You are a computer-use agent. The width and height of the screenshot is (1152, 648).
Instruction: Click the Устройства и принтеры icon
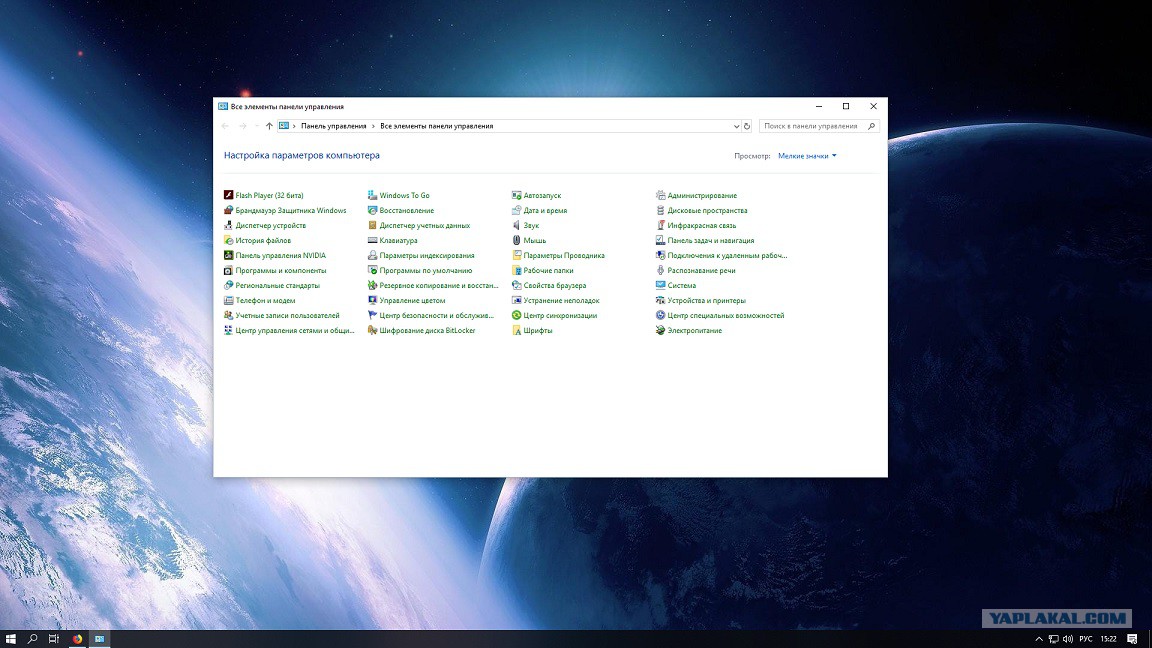[x=660, y=300]
